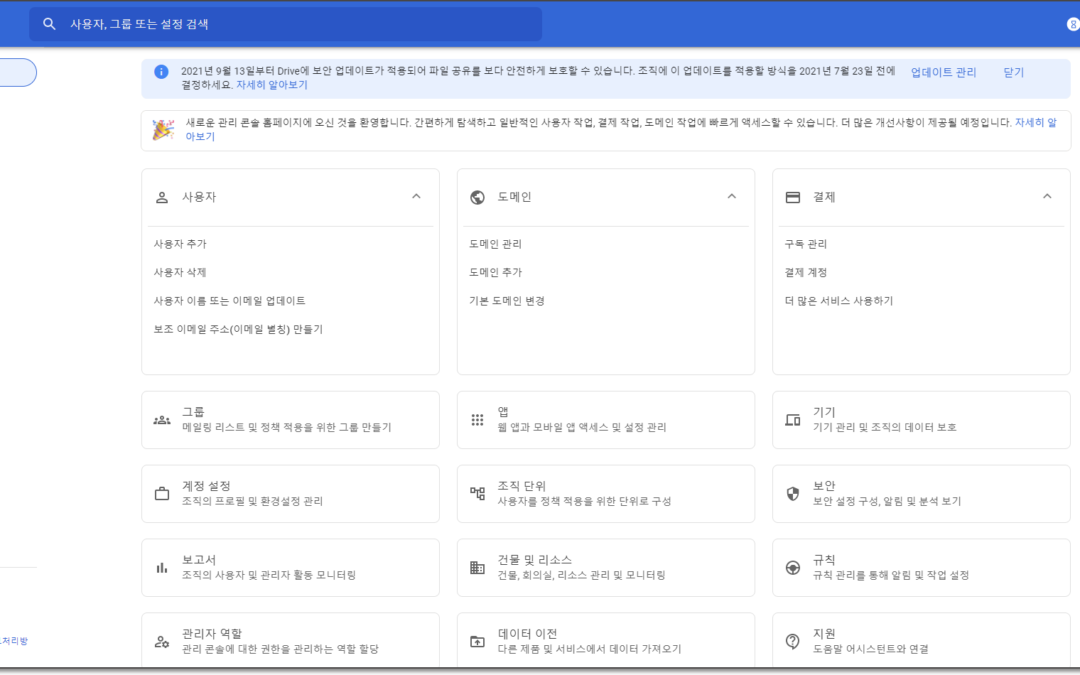Screen dimensions: 1080x675
Task: Open 보조 이메일 주소(이메일 별칭) 만들기
Action: pos(238,329)
